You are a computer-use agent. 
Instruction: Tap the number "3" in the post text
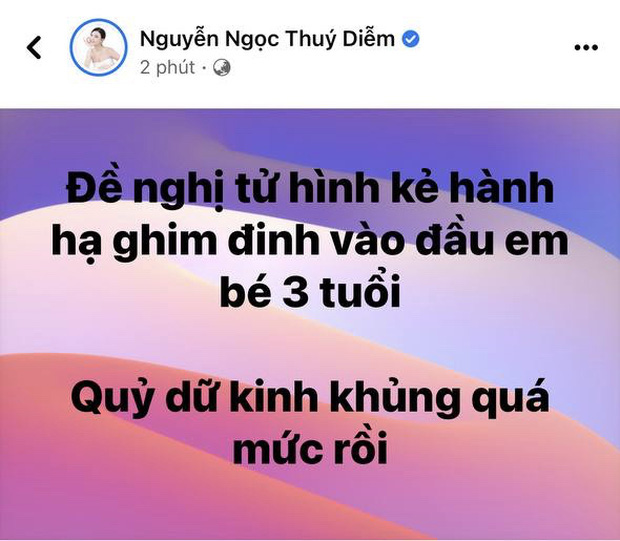(x=296, y=292)
